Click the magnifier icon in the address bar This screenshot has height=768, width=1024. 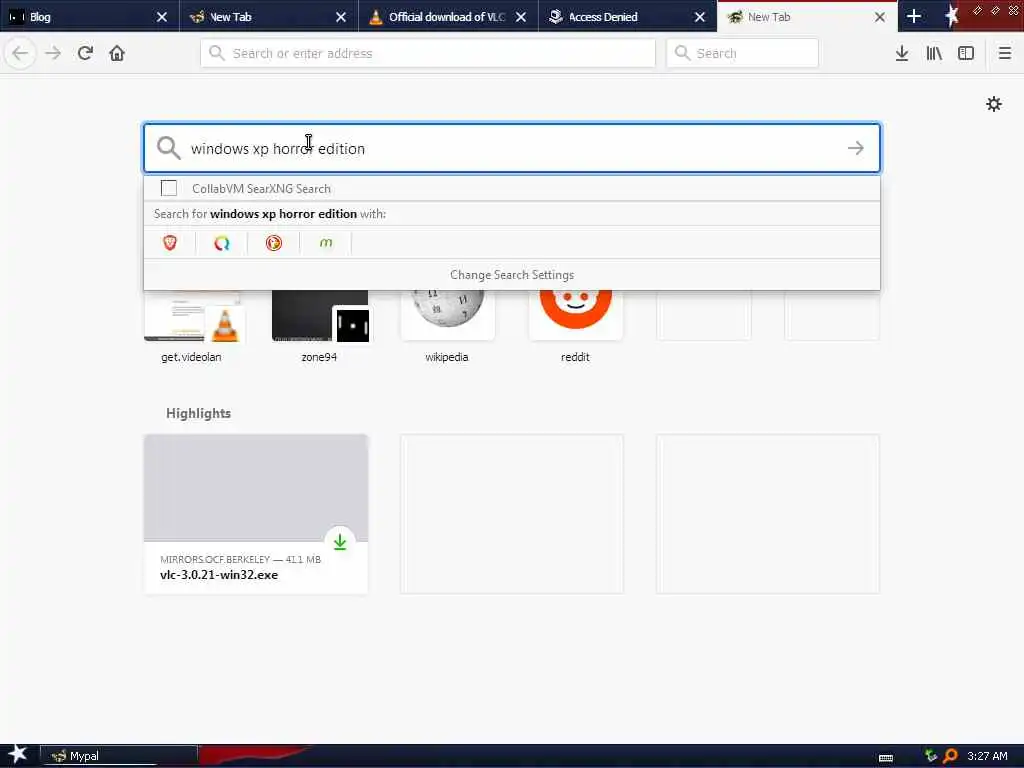pos(217,53)
